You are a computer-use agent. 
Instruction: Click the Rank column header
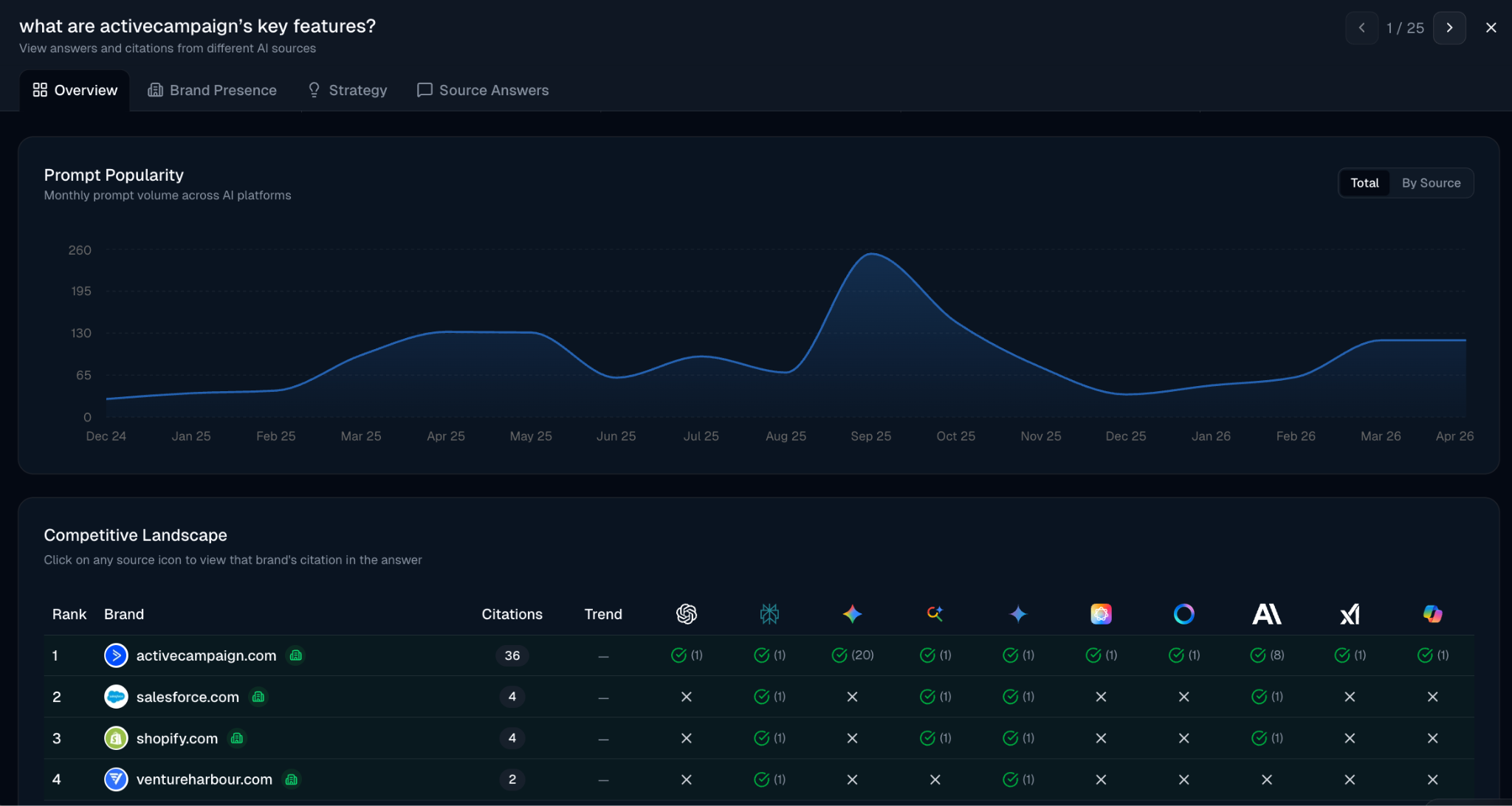click(x=69, y=614)
